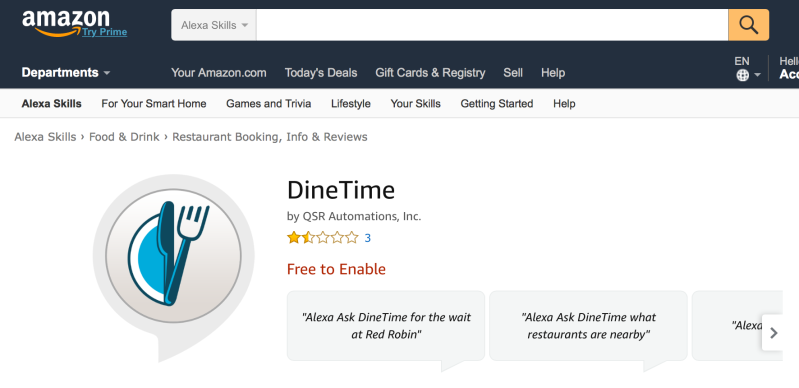Open the For Your Smart Home tab

click(x=154, y=104)
